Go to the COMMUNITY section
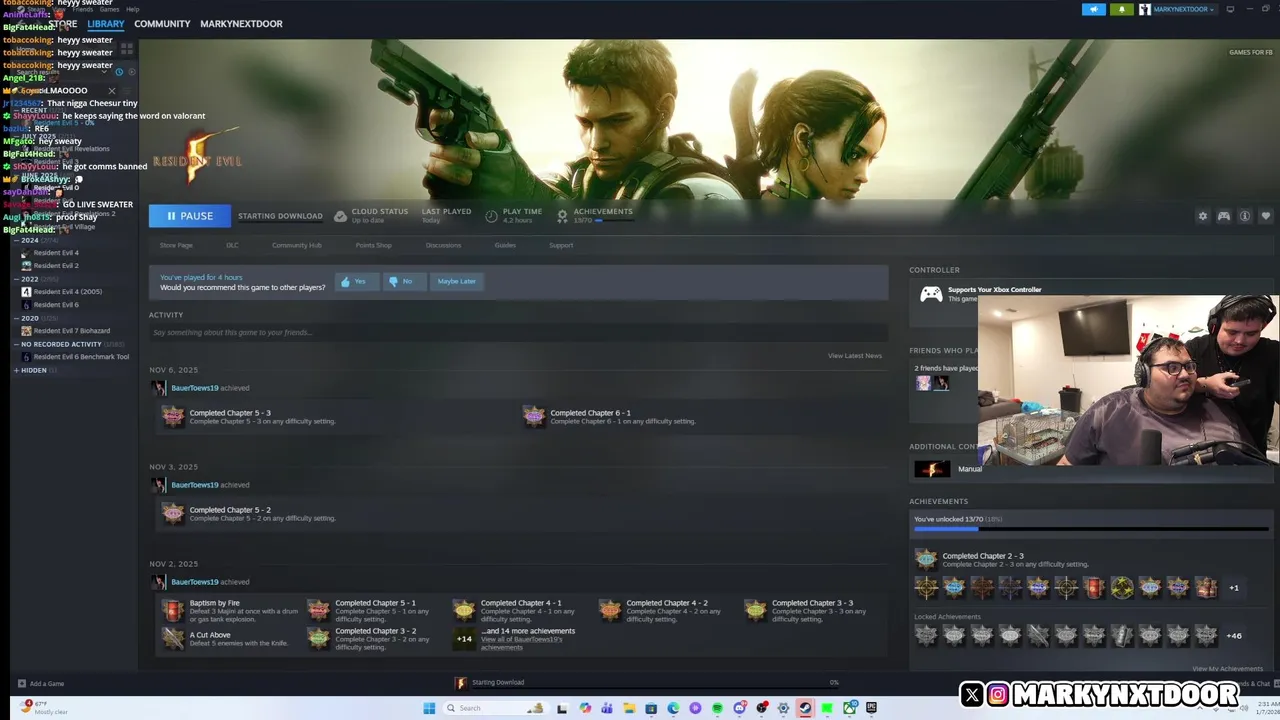The width and height of the screenshot is (1280, 720). (x=162, y=24)
